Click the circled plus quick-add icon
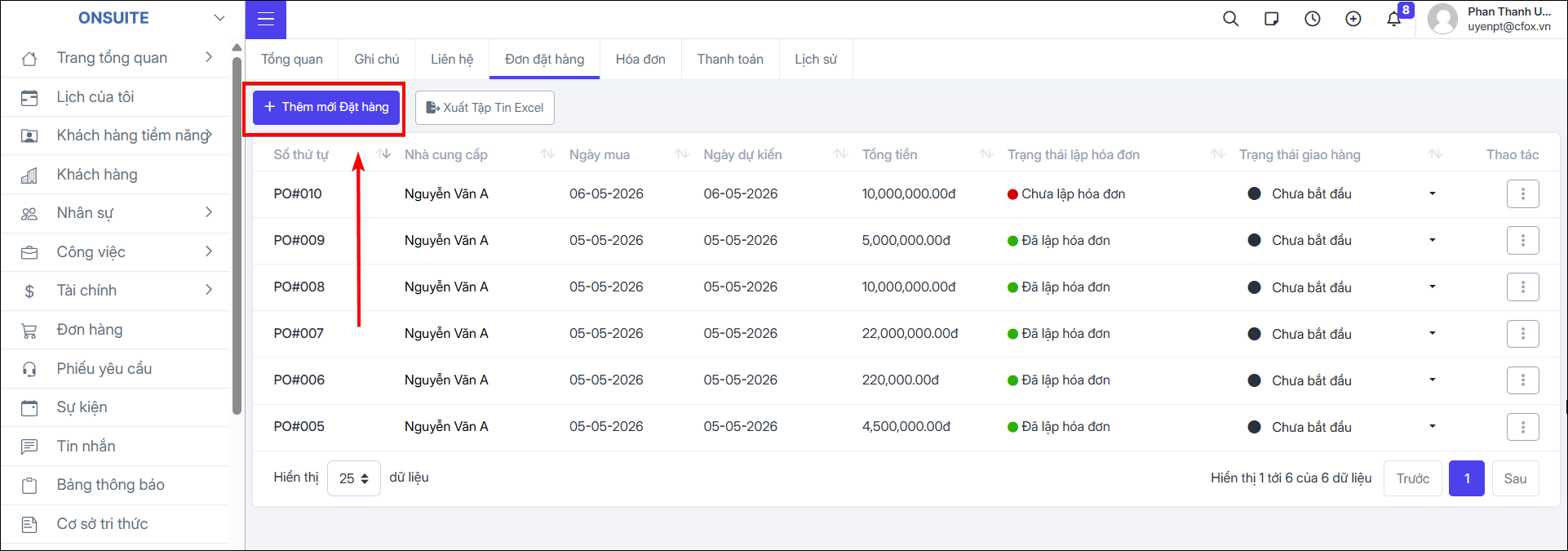 (x=1353, y=19)
